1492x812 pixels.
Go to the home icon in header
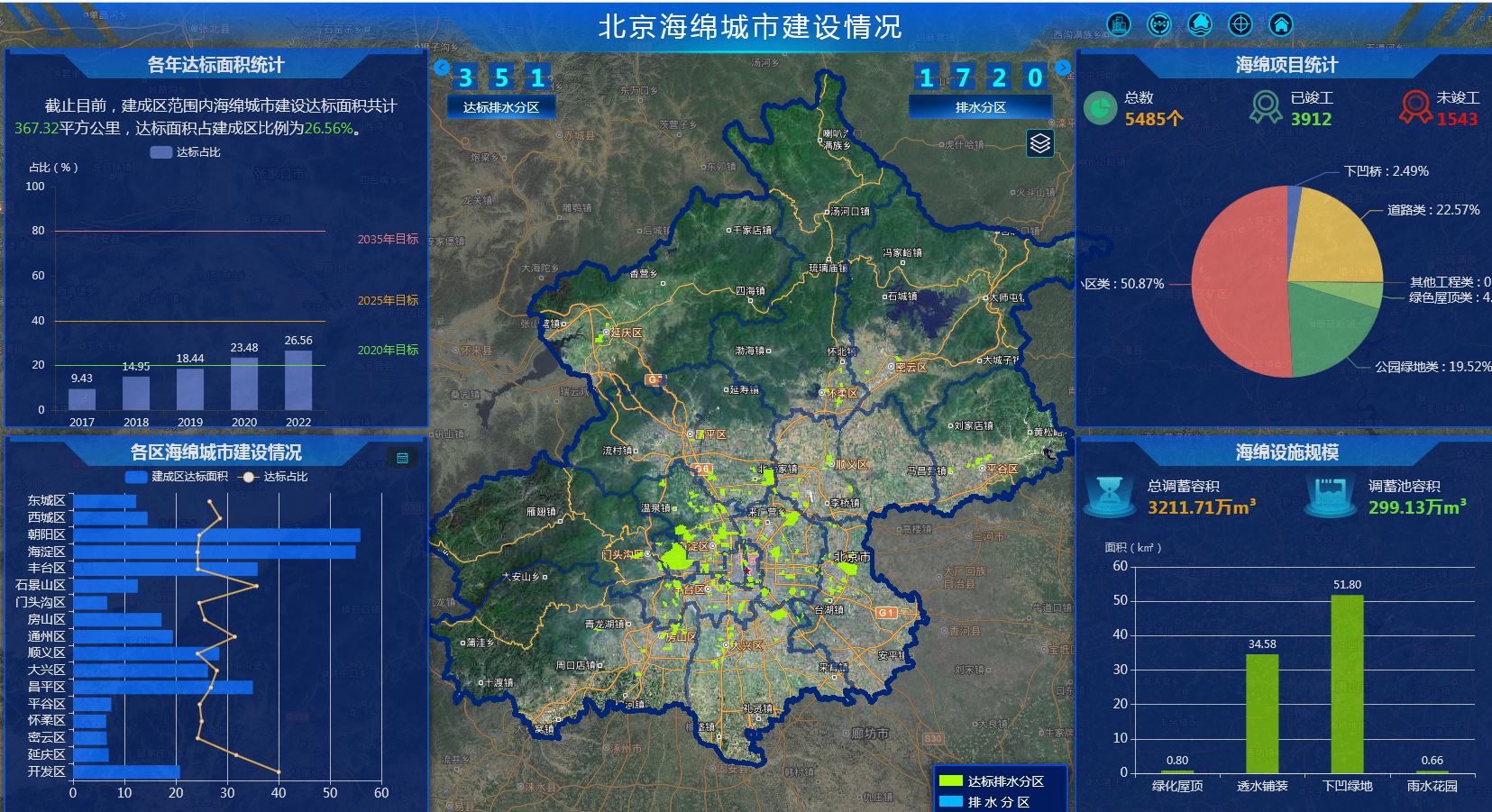[x=1281, y=24]
